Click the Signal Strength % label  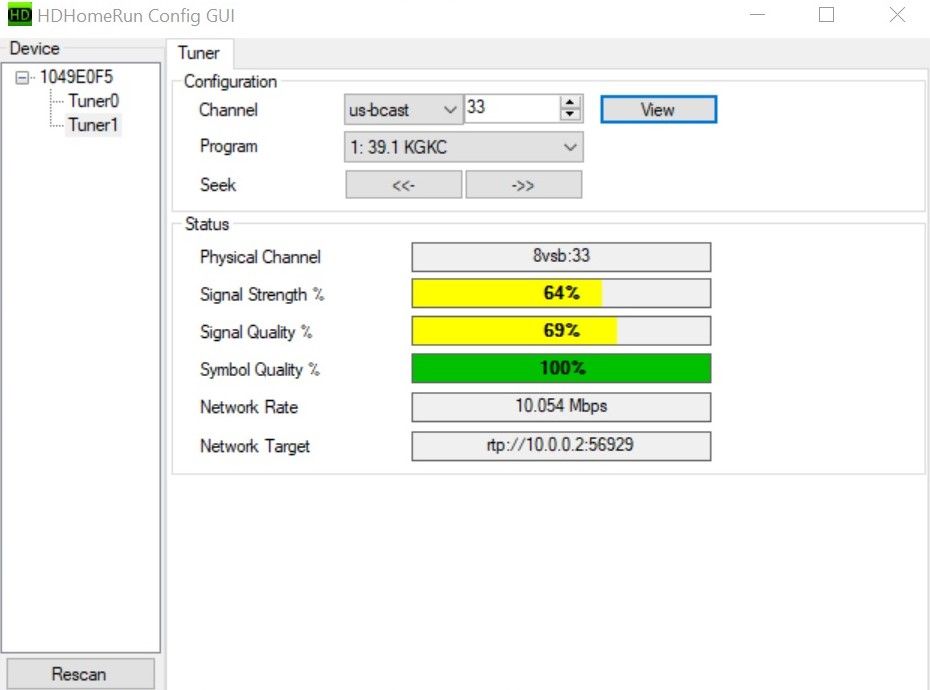pos(262,295)
